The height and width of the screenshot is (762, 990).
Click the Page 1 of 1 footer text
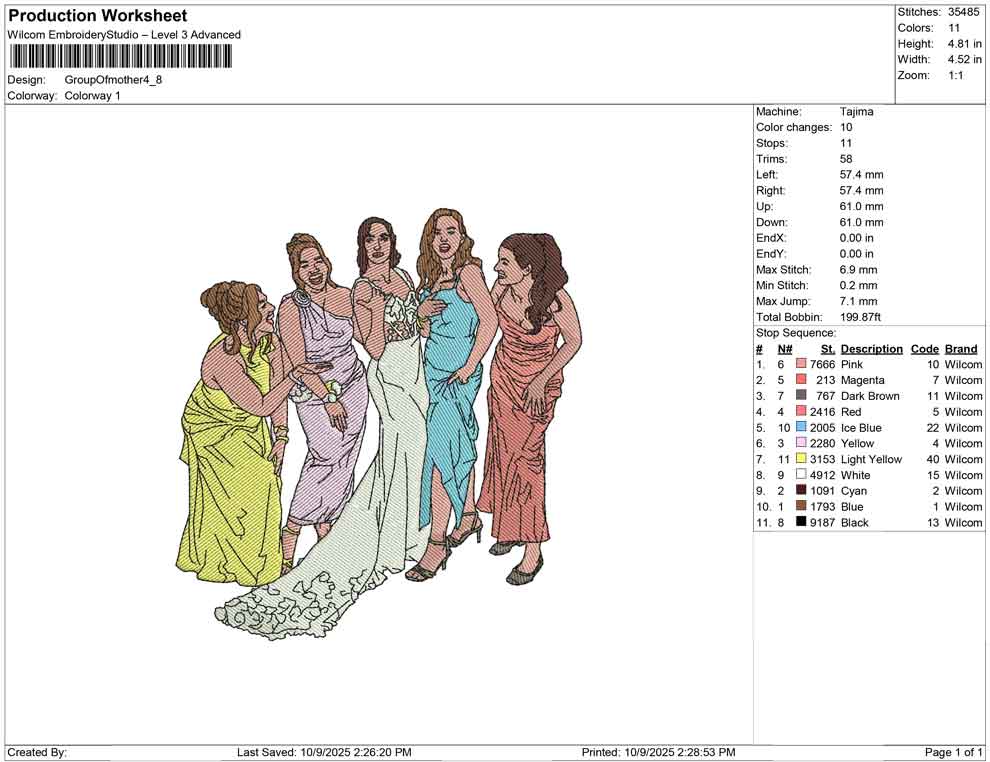[x=954, y=752]
